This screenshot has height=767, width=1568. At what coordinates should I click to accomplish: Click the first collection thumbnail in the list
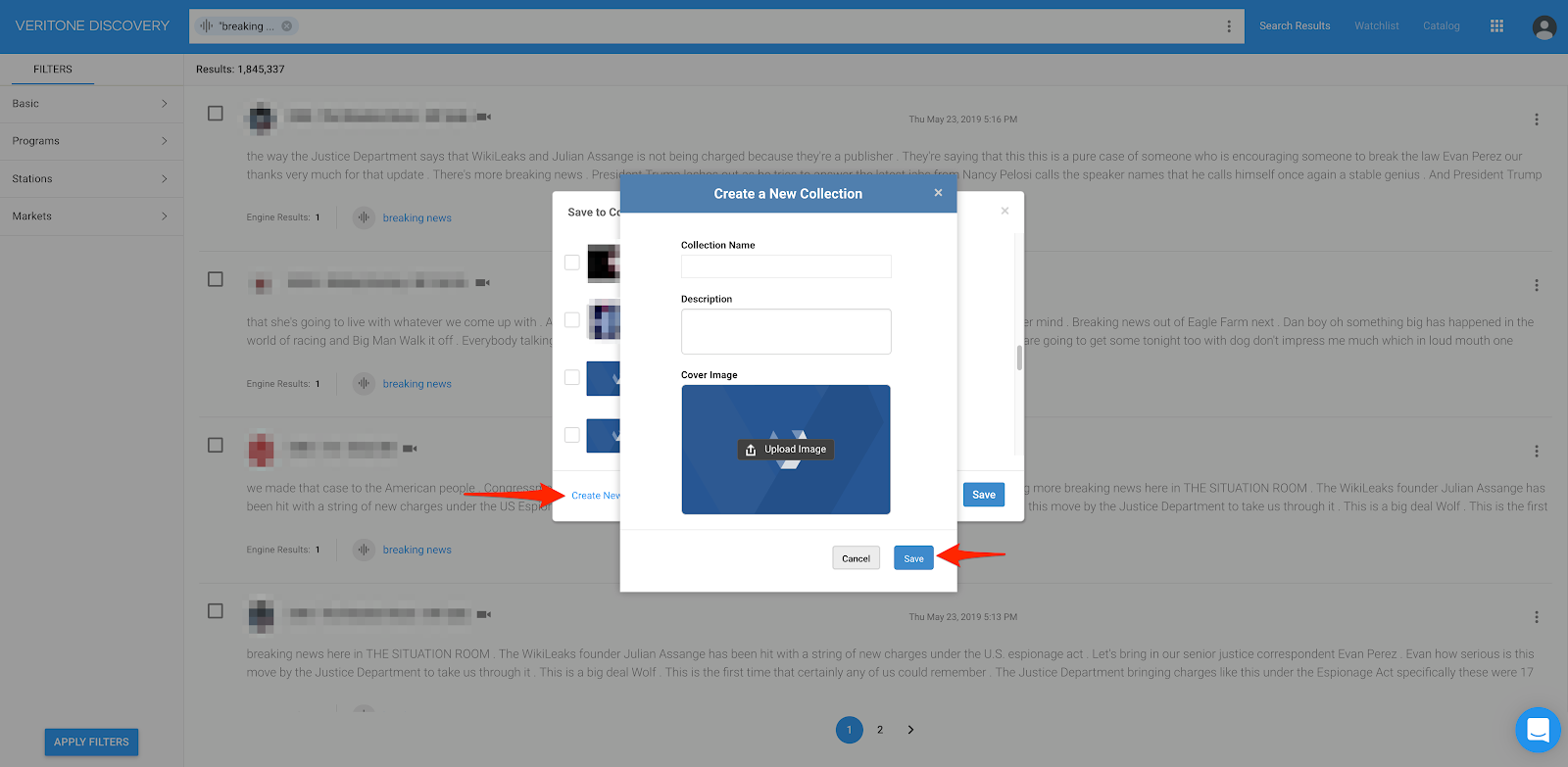(x=604, y=264)
